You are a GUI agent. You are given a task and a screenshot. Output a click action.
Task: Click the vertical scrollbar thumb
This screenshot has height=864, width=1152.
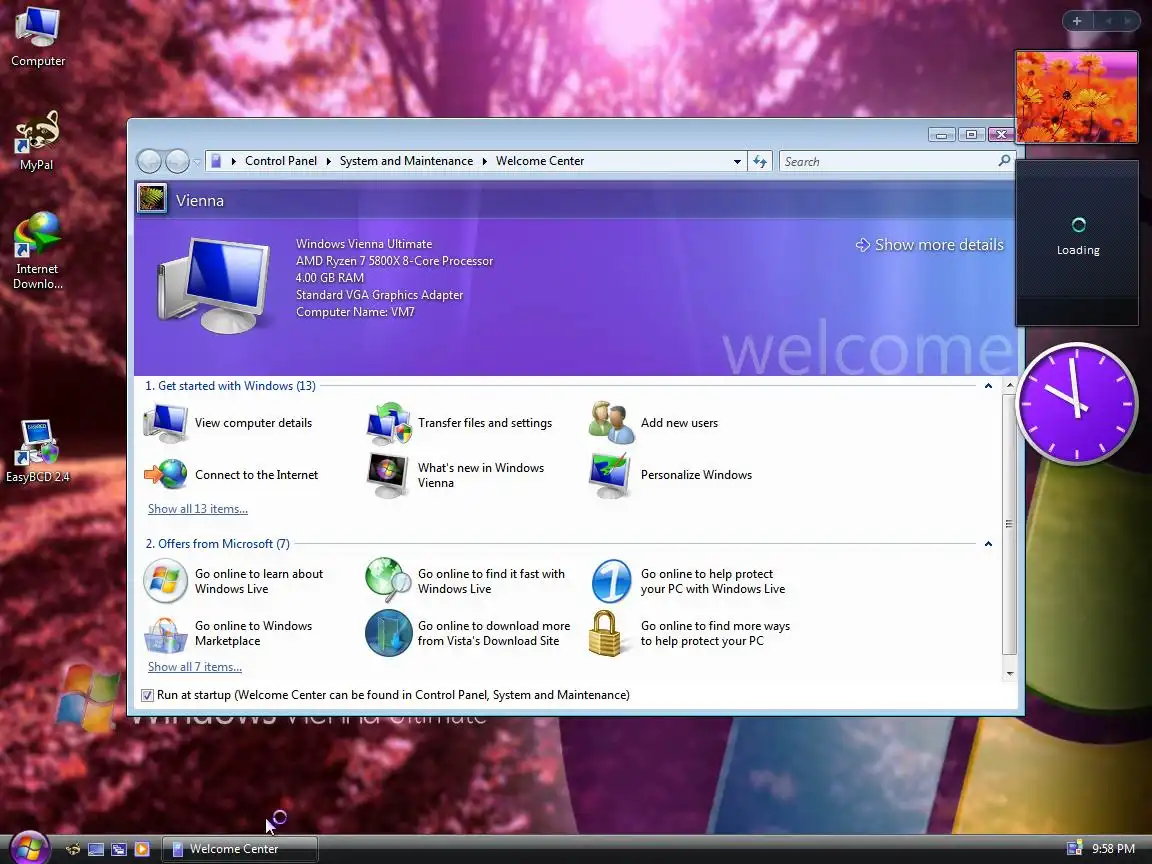[x=1009, y=524]
